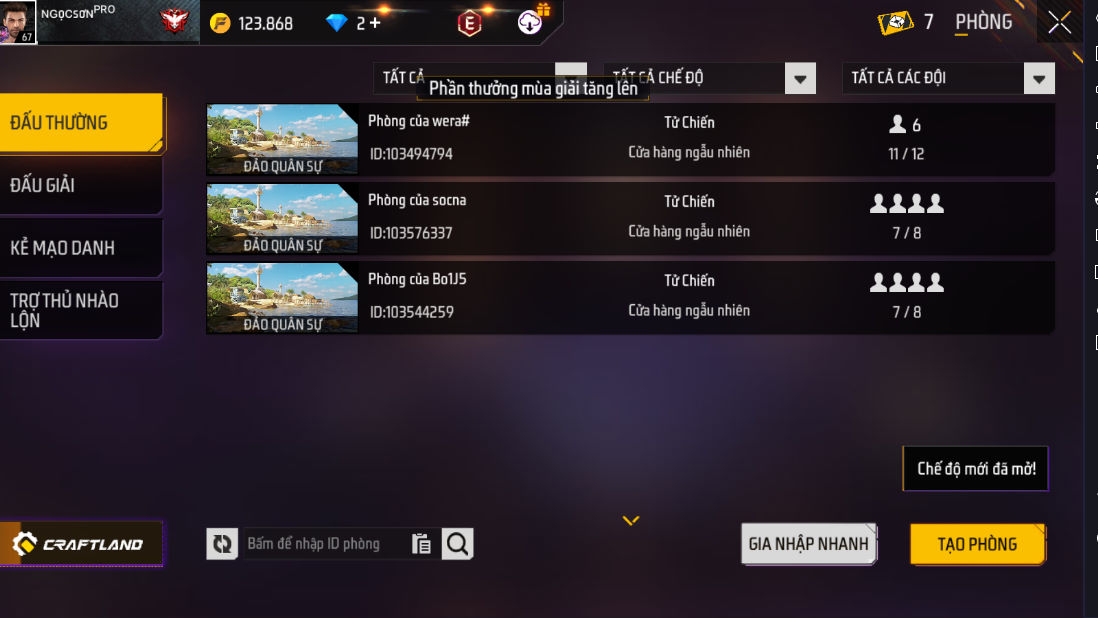Click the gold coin currency icon

[220, 23]
